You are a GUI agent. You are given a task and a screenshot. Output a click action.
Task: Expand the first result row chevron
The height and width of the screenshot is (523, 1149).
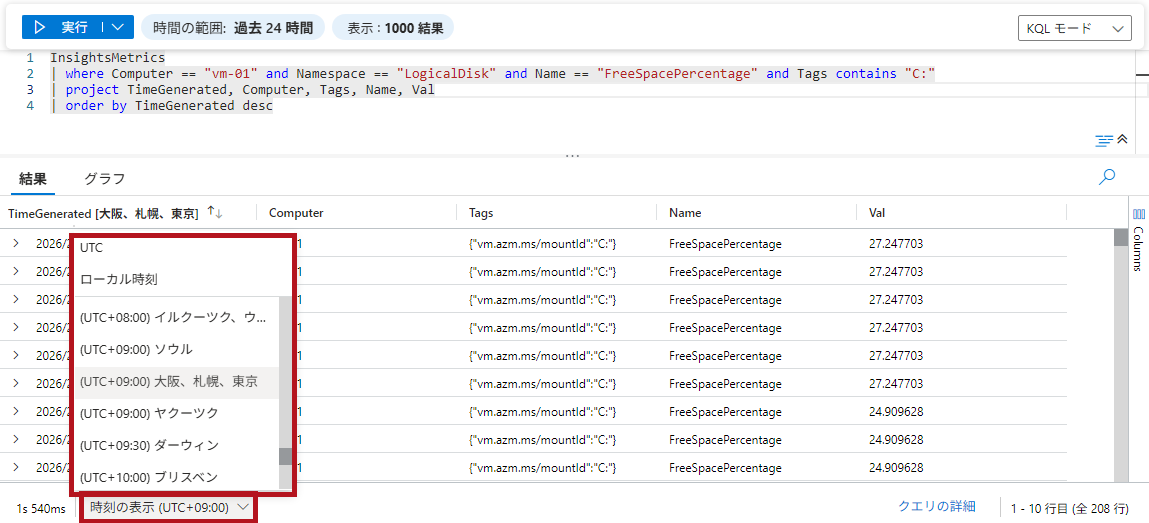16,243
